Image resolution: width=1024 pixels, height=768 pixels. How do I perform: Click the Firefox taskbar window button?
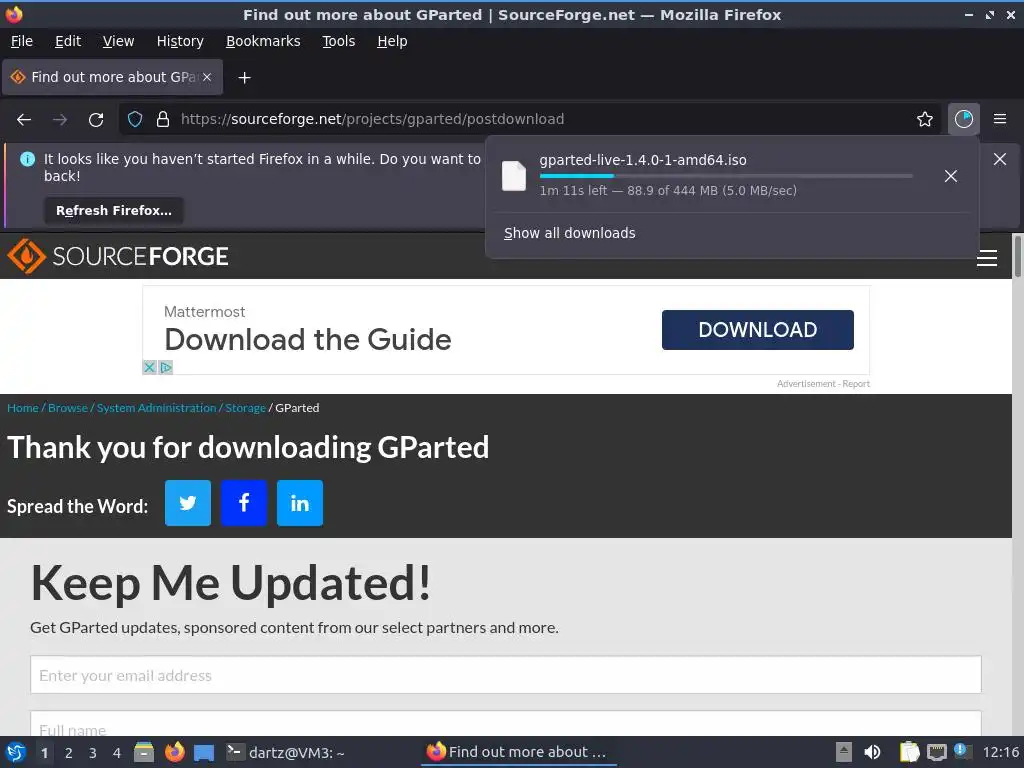(519, 752)
